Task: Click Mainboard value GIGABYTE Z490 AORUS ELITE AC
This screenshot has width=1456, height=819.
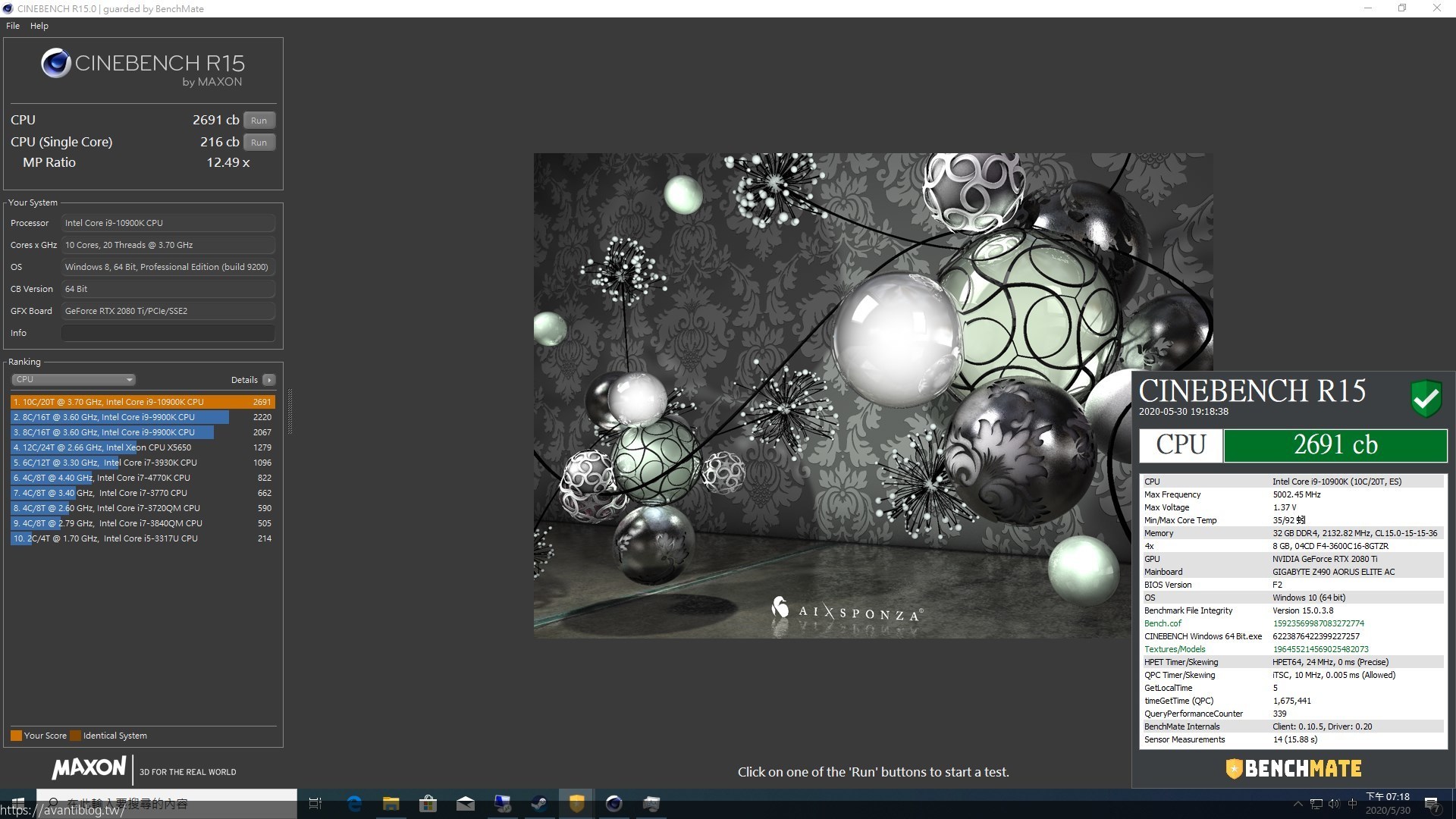Action: click(1333, 572)
